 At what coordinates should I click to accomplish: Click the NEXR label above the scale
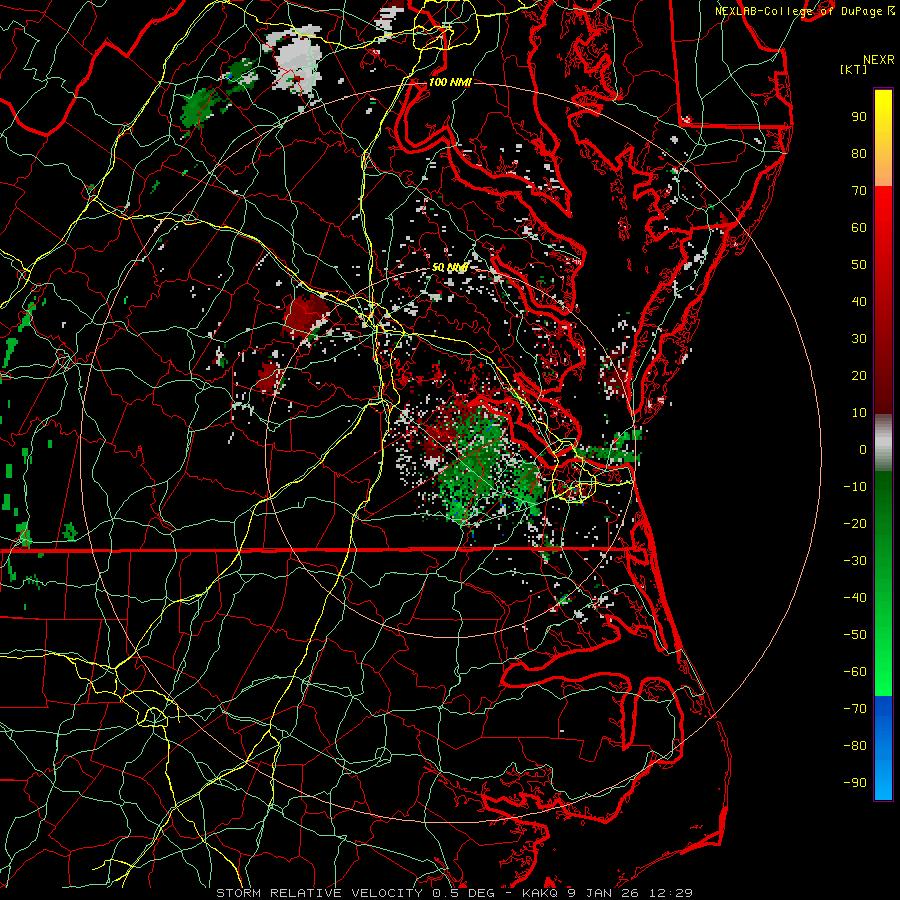[878, 60]
